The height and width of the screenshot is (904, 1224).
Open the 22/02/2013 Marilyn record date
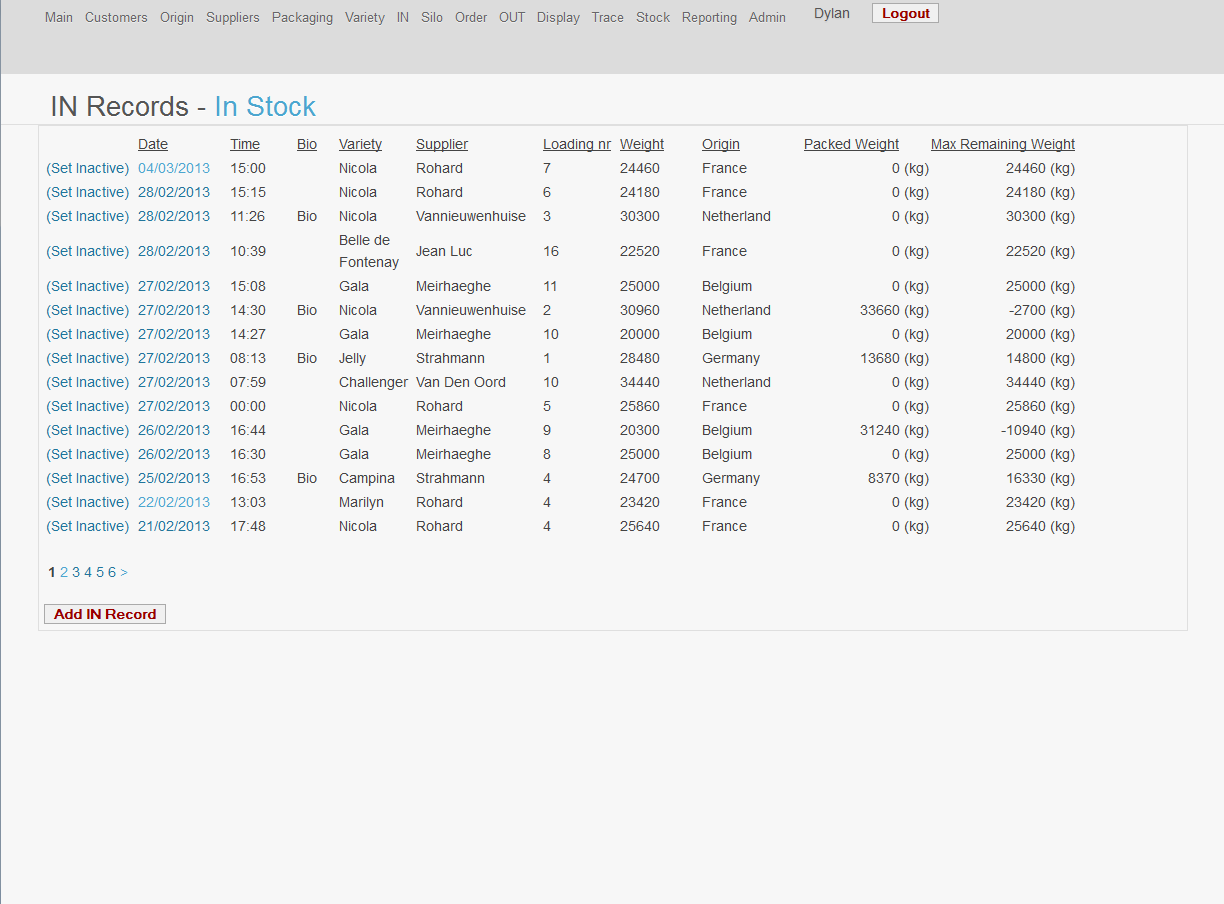[174, 502]
